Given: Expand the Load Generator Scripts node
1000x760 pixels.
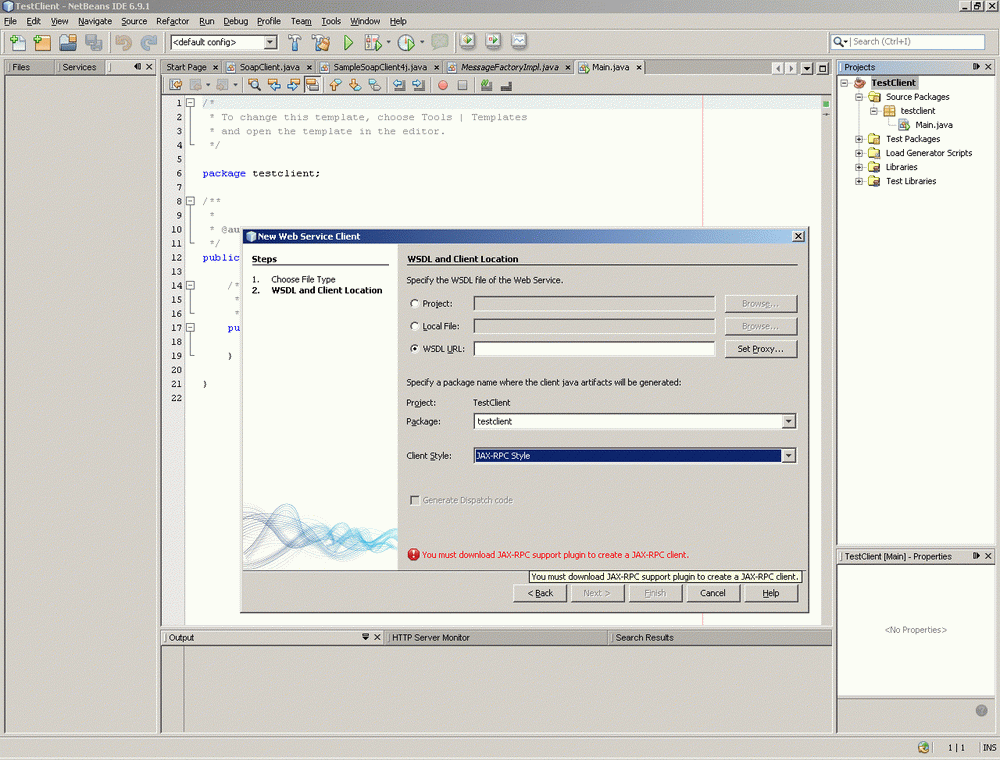Looking at the screenshot, I should pyautogui.click(x=859, y=153).
